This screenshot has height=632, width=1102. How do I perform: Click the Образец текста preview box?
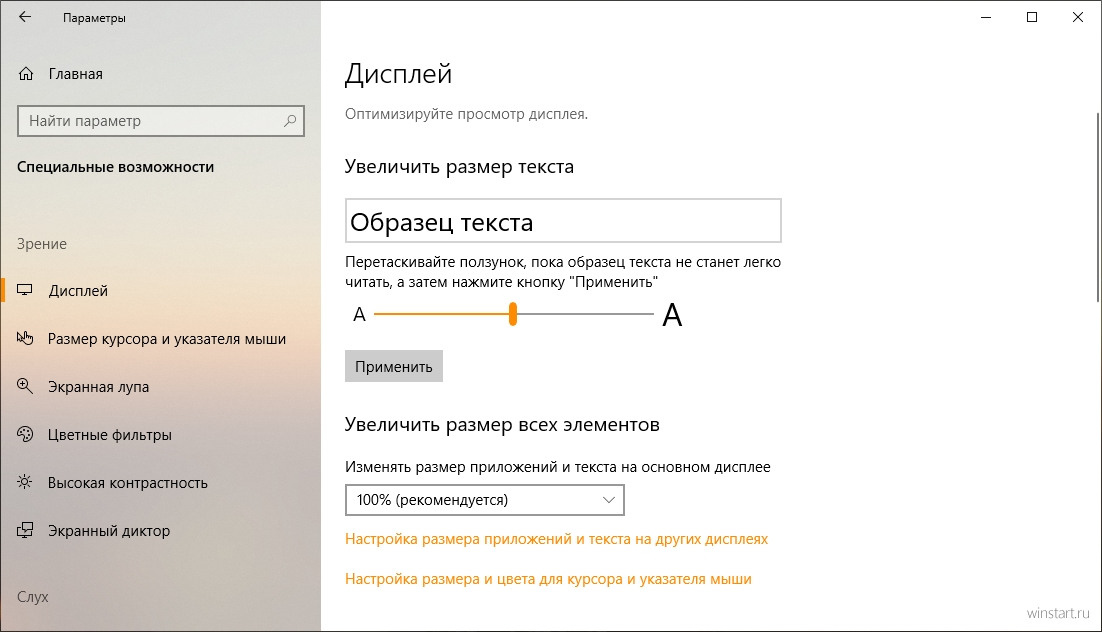pyautogui.click(x=563, y=221)
